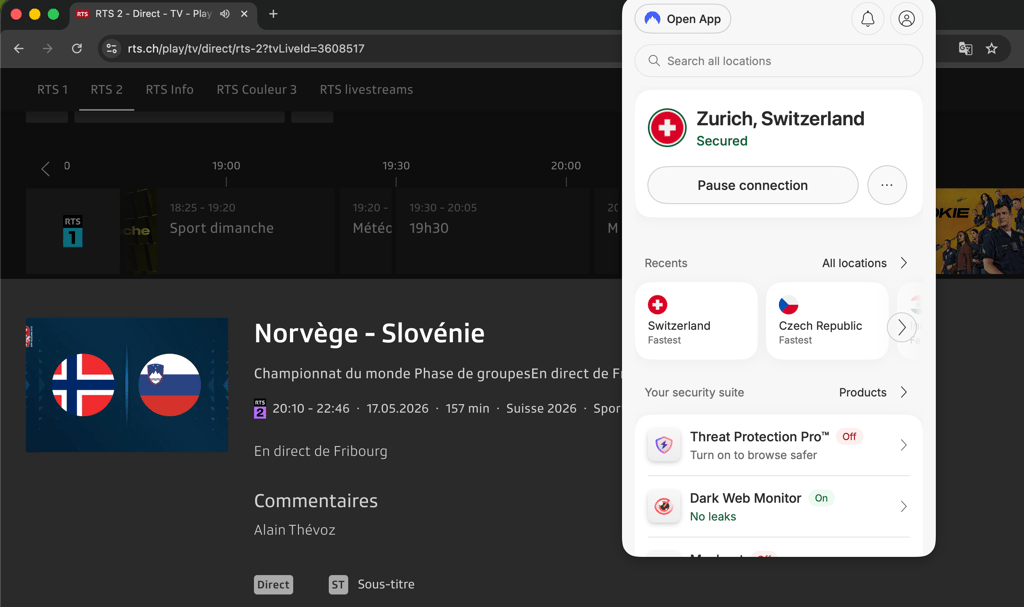Open a new browser tab

pyautogui.click(x=273, y=14)
